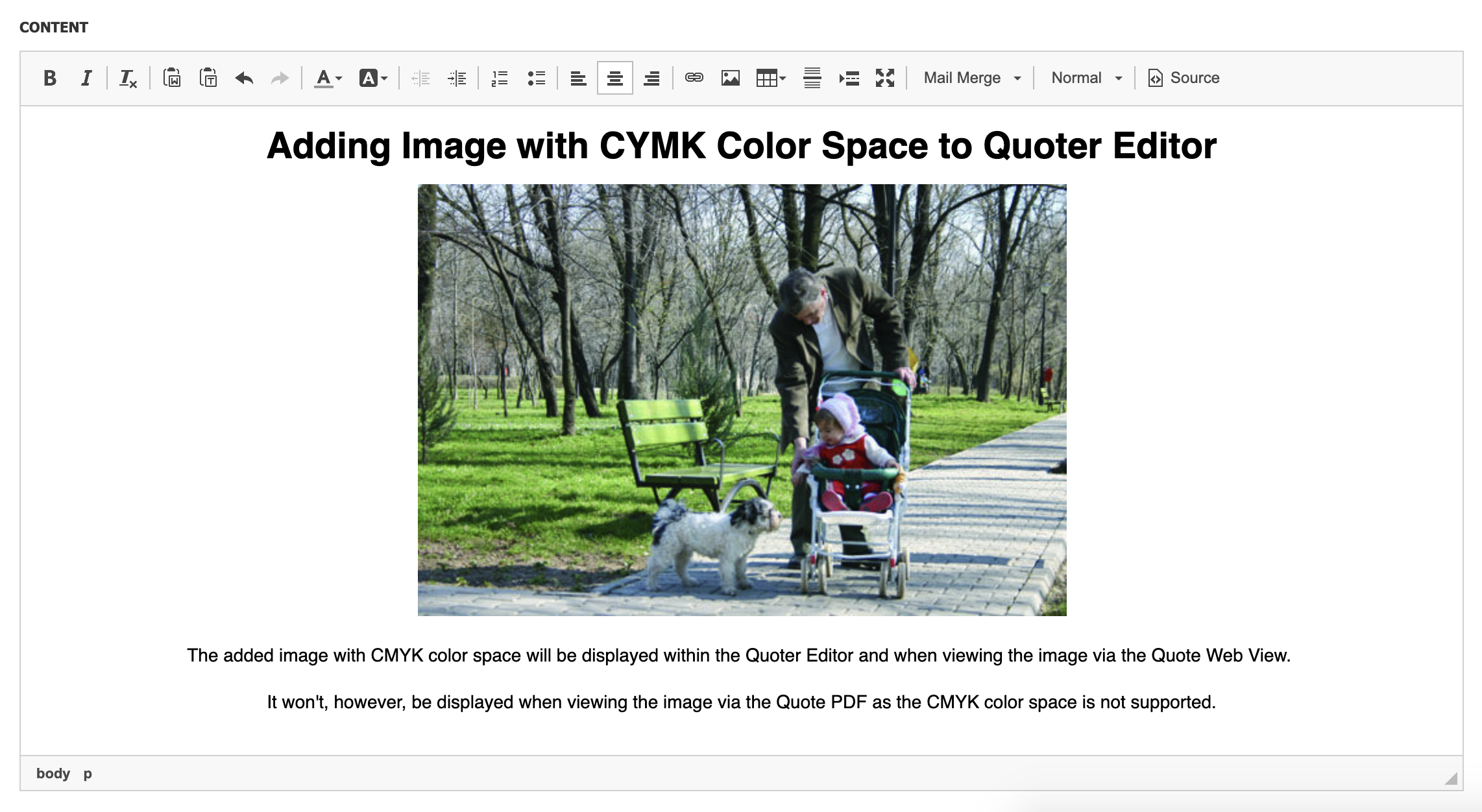The height and width of the screenshot is (812, 1482).
Task: Maximize the editor to fullscreen
Action: coord(885,78)
